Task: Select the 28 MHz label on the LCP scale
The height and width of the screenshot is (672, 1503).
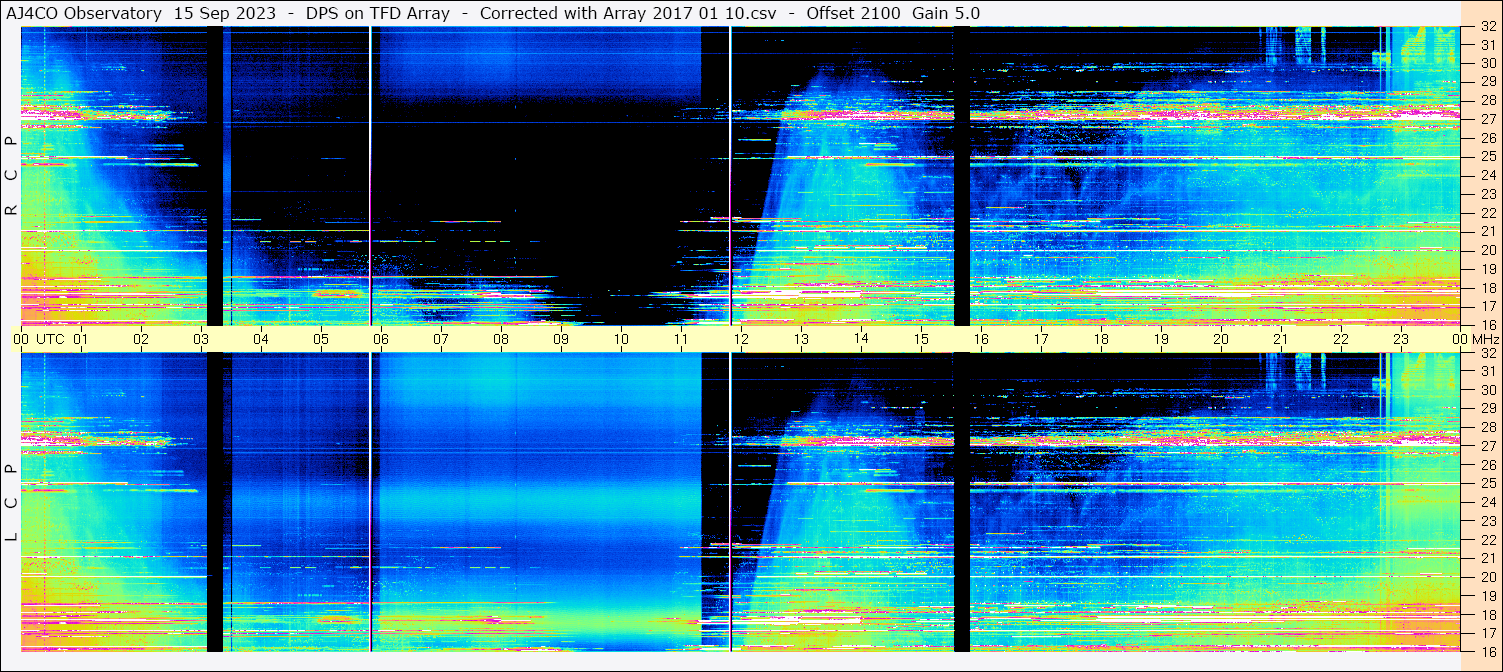Action: tap(1487, 428)
